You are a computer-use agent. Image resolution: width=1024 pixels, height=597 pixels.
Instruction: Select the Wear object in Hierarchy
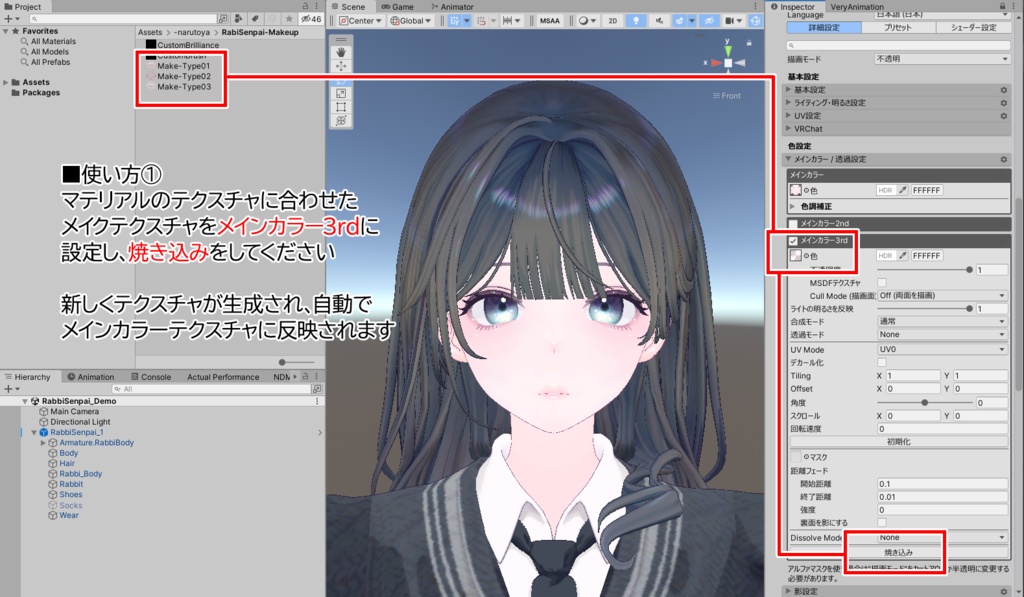coord(63,515)
